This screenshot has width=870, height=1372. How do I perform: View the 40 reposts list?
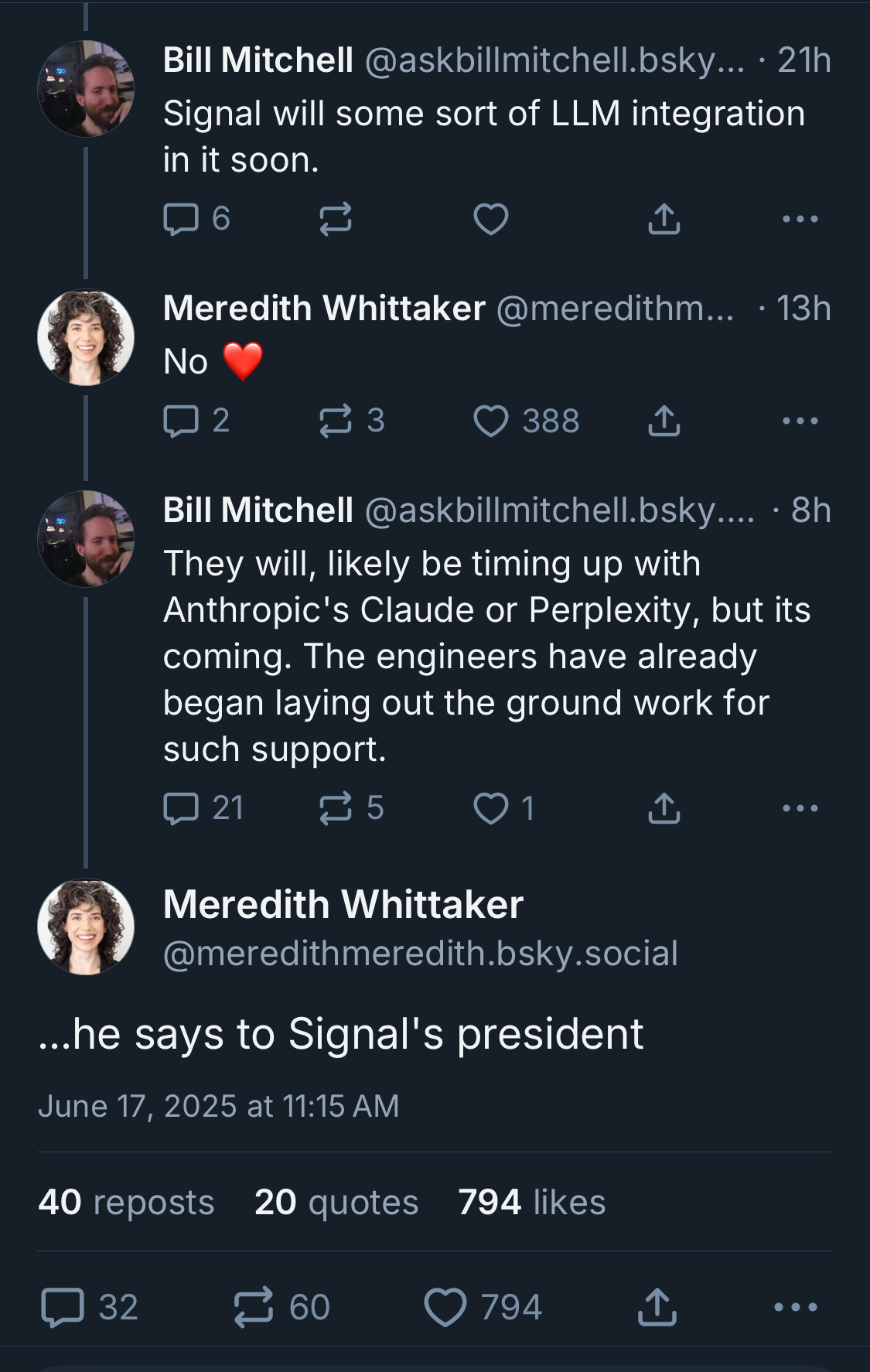126,1203
